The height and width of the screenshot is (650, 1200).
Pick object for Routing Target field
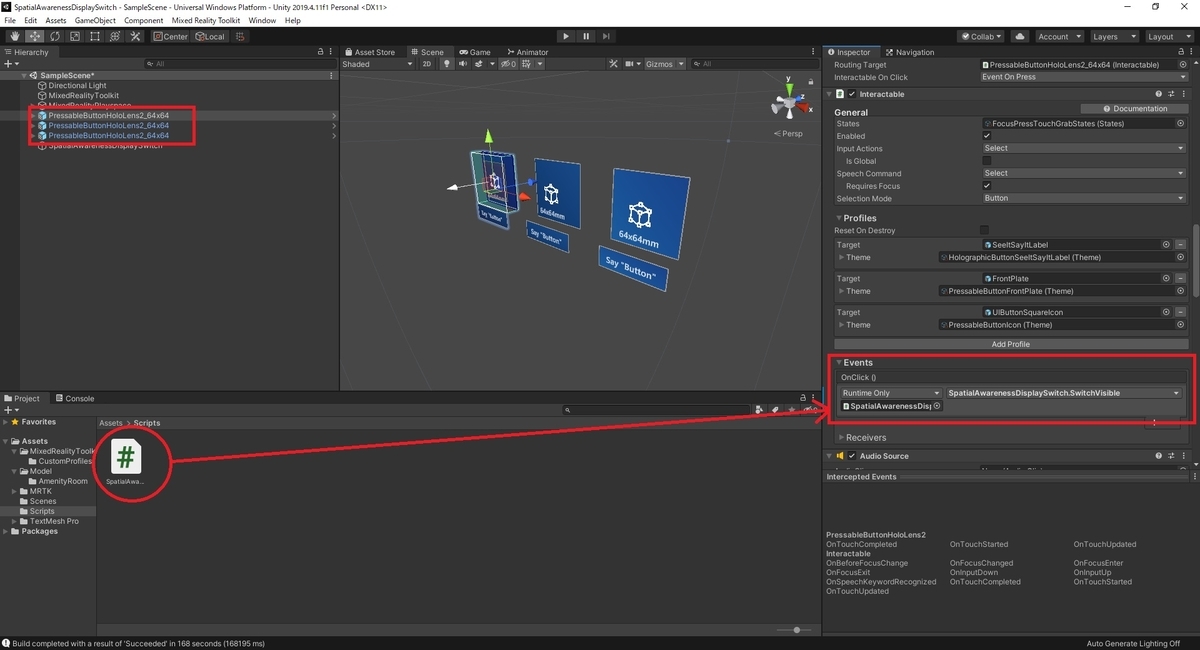1181,65
